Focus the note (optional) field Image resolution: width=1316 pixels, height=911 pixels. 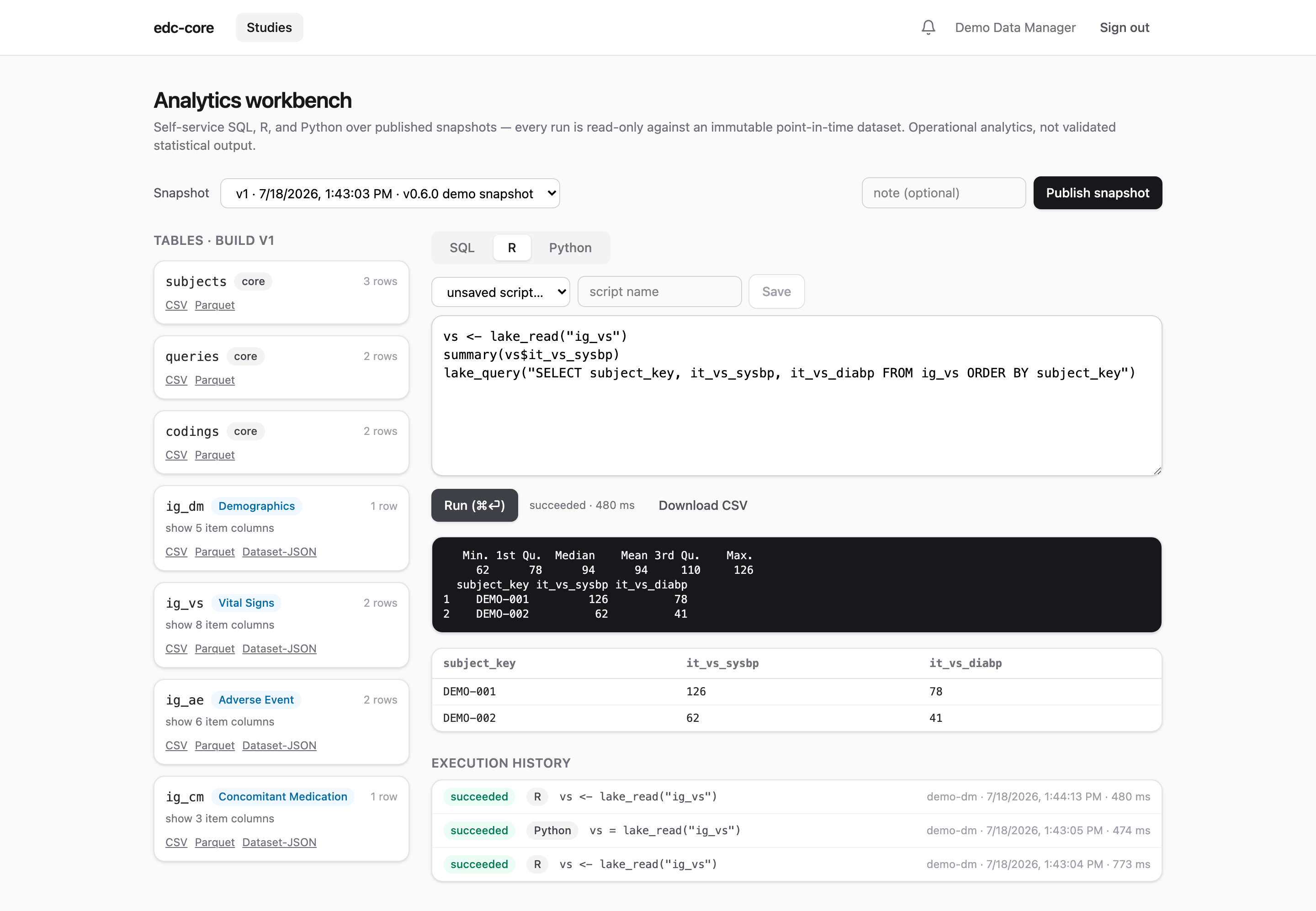click(x=944, y=193)
